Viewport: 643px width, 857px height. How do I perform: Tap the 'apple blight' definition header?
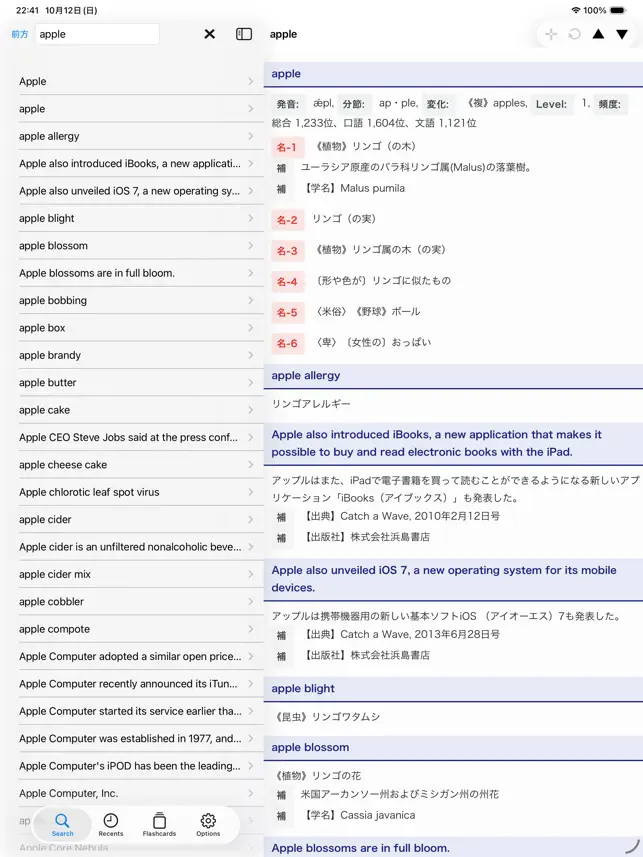453,689
